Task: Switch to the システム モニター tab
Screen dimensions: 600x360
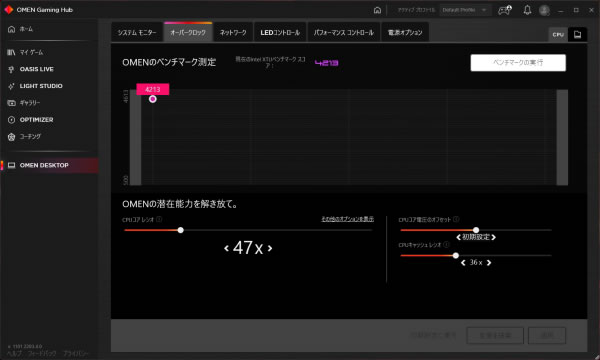Action: [x=137, y=33]
